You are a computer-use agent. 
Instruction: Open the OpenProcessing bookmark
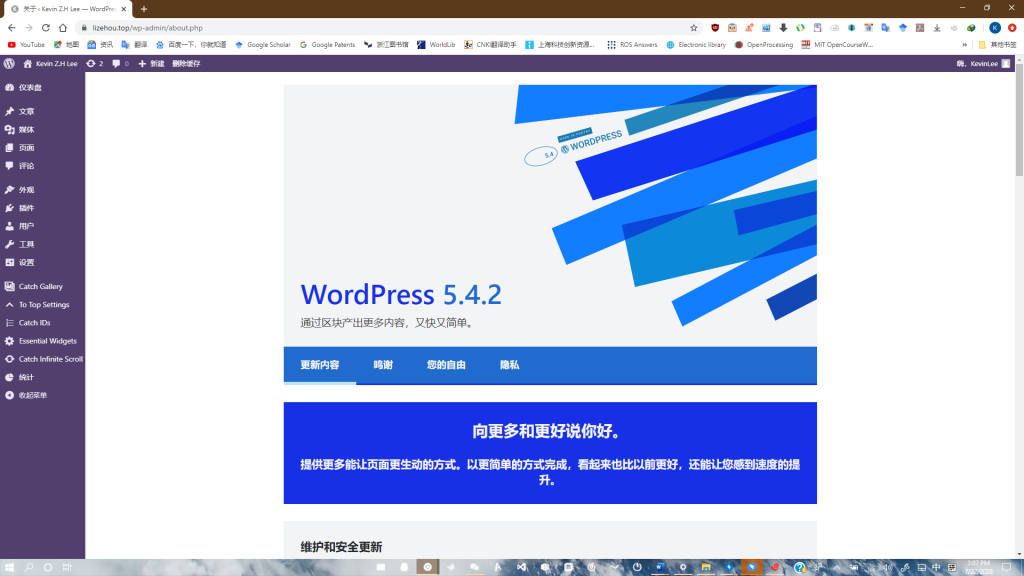[x=763, y=45]
